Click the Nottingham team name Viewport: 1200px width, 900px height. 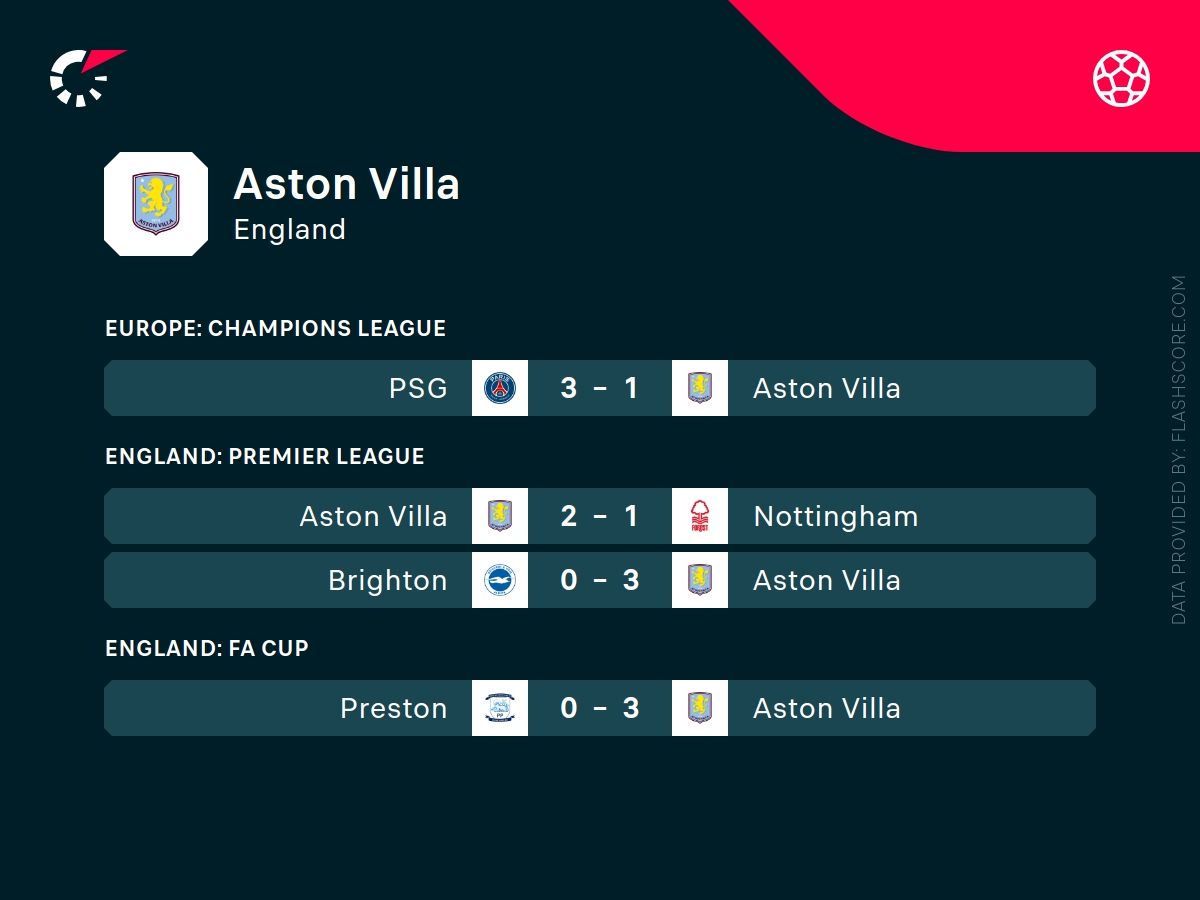(835, 516)
